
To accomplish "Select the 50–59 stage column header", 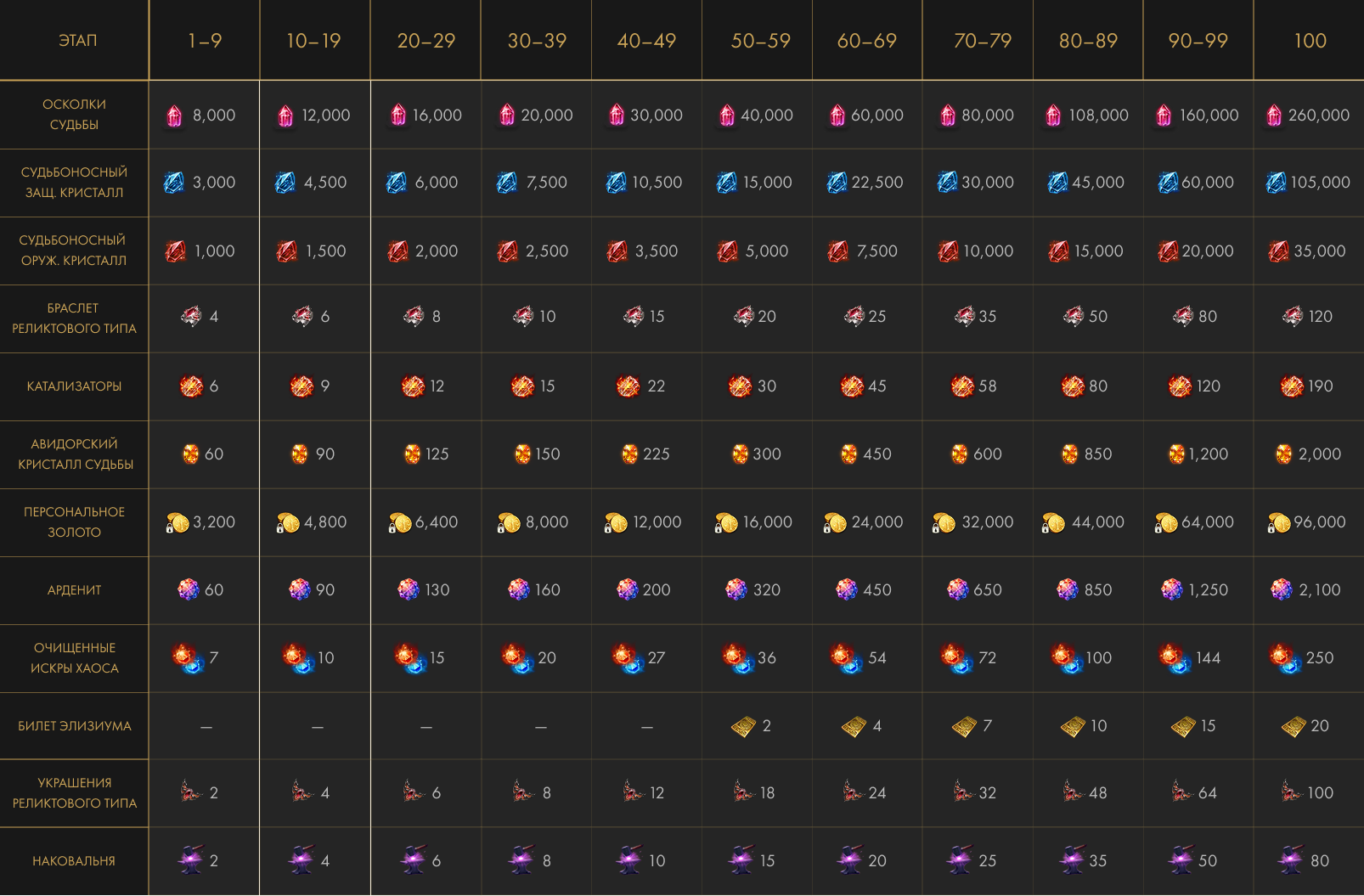I will (760, 41).
